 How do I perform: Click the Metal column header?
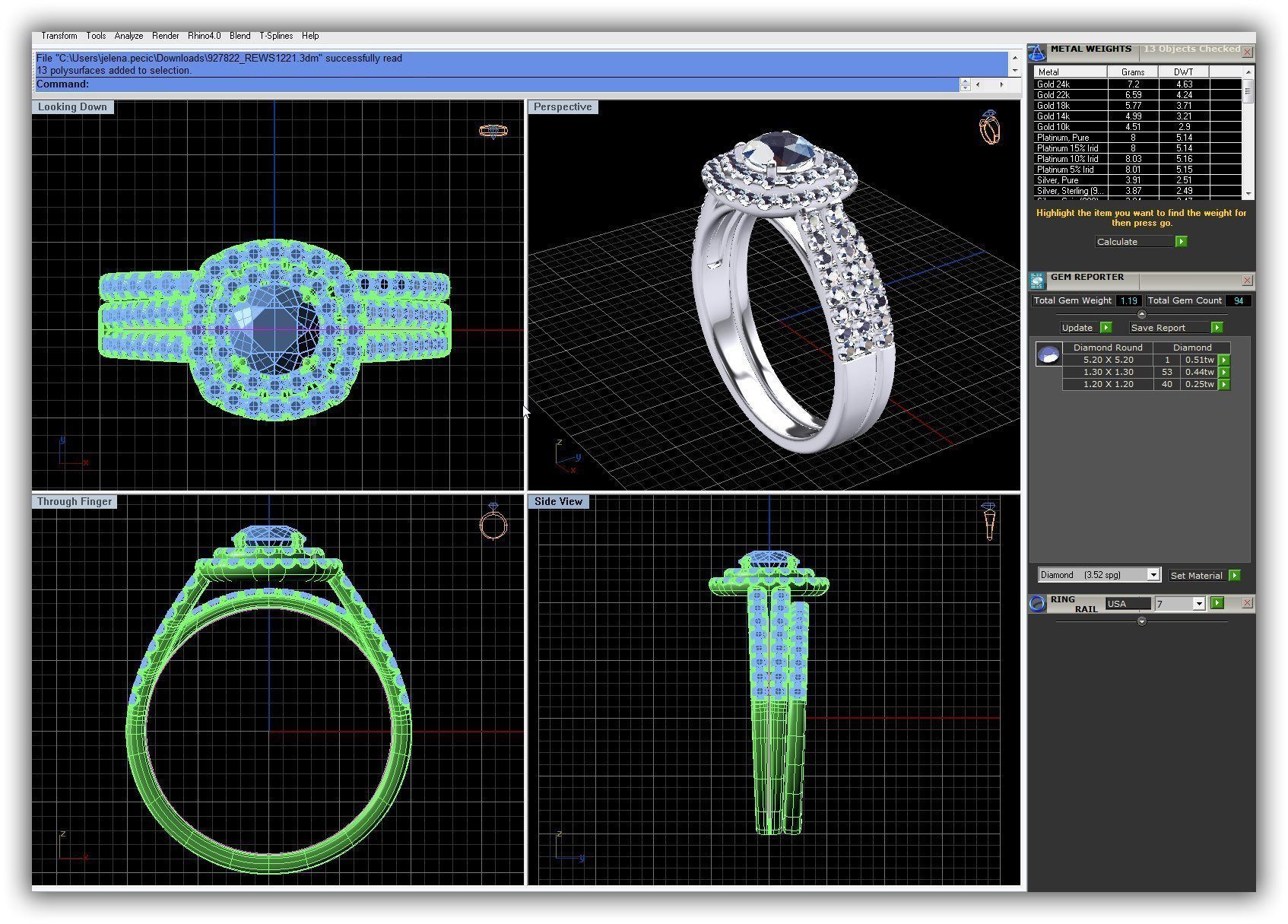tap(1070, 71)
